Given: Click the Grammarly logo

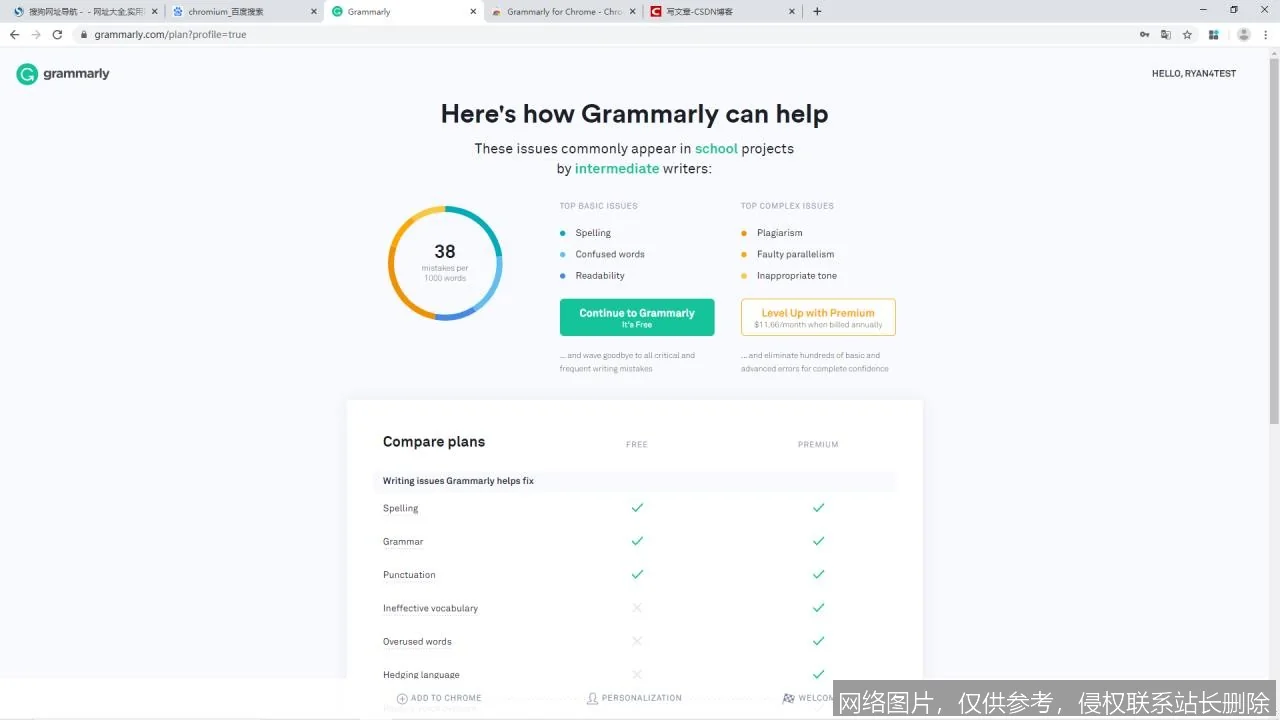Looking at the screenshot, I should (62, 73).
